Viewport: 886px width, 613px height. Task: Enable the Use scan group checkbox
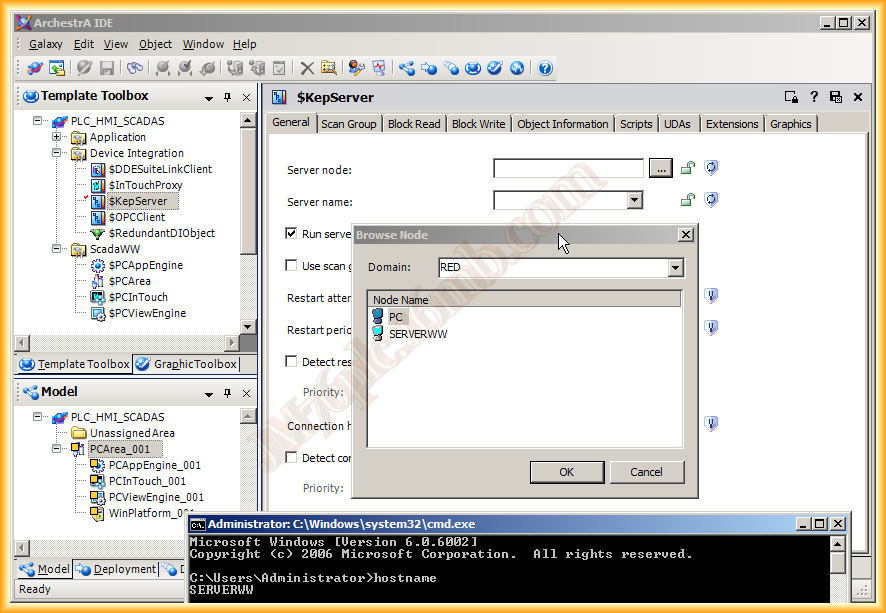(292, 266)
